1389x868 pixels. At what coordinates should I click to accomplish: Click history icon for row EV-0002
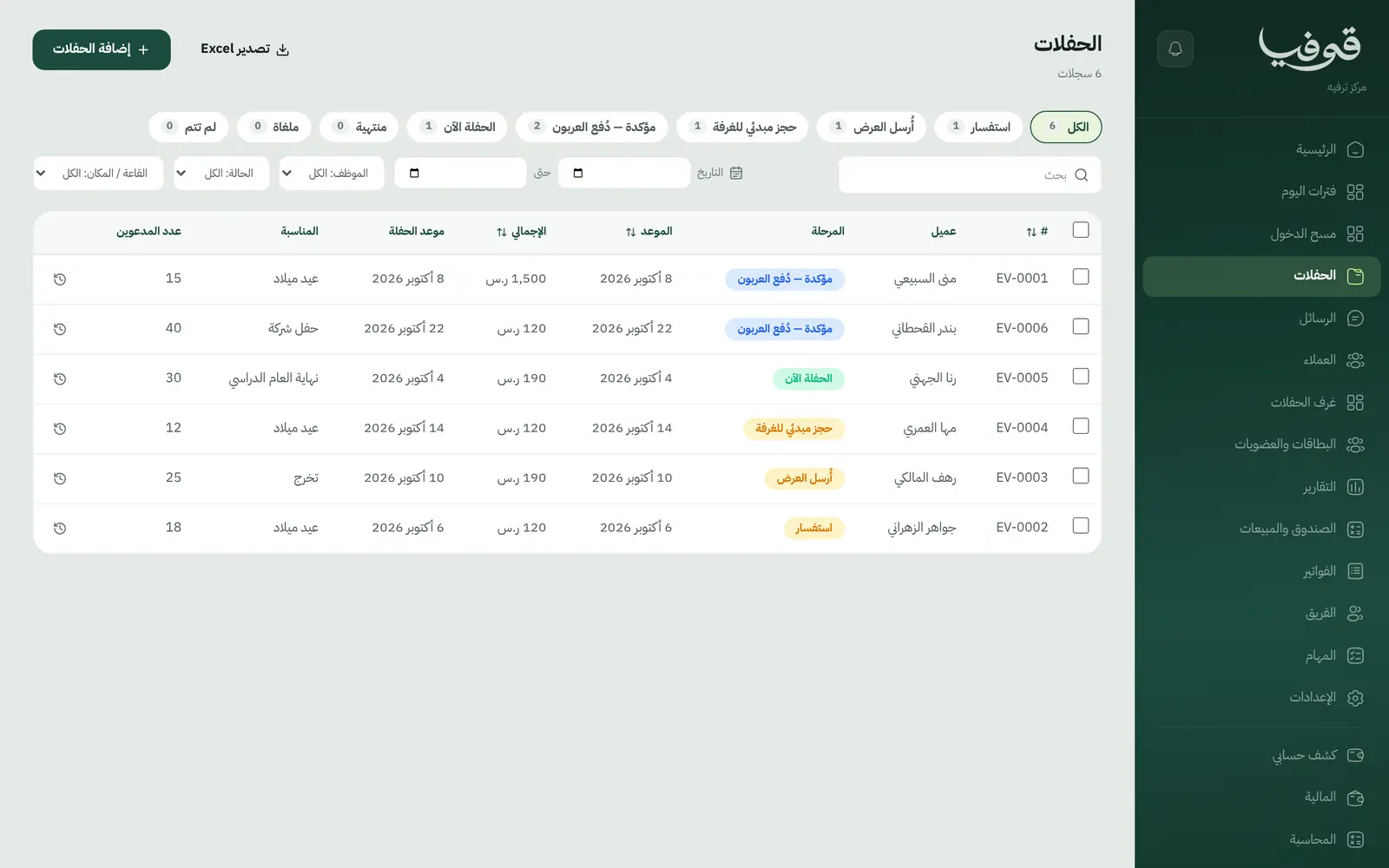(60, 529)
